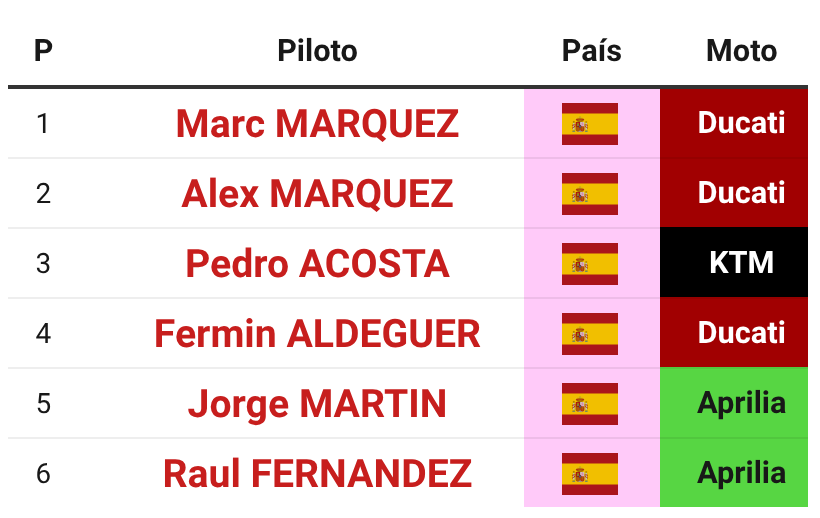This screenshot has width=820, height=518.
Task: Click position number 6 cell
Action: pos(43,474)
